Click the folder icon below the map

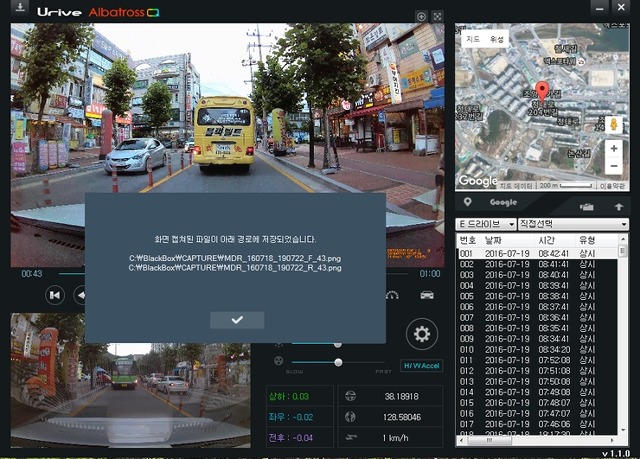(587, 207)
